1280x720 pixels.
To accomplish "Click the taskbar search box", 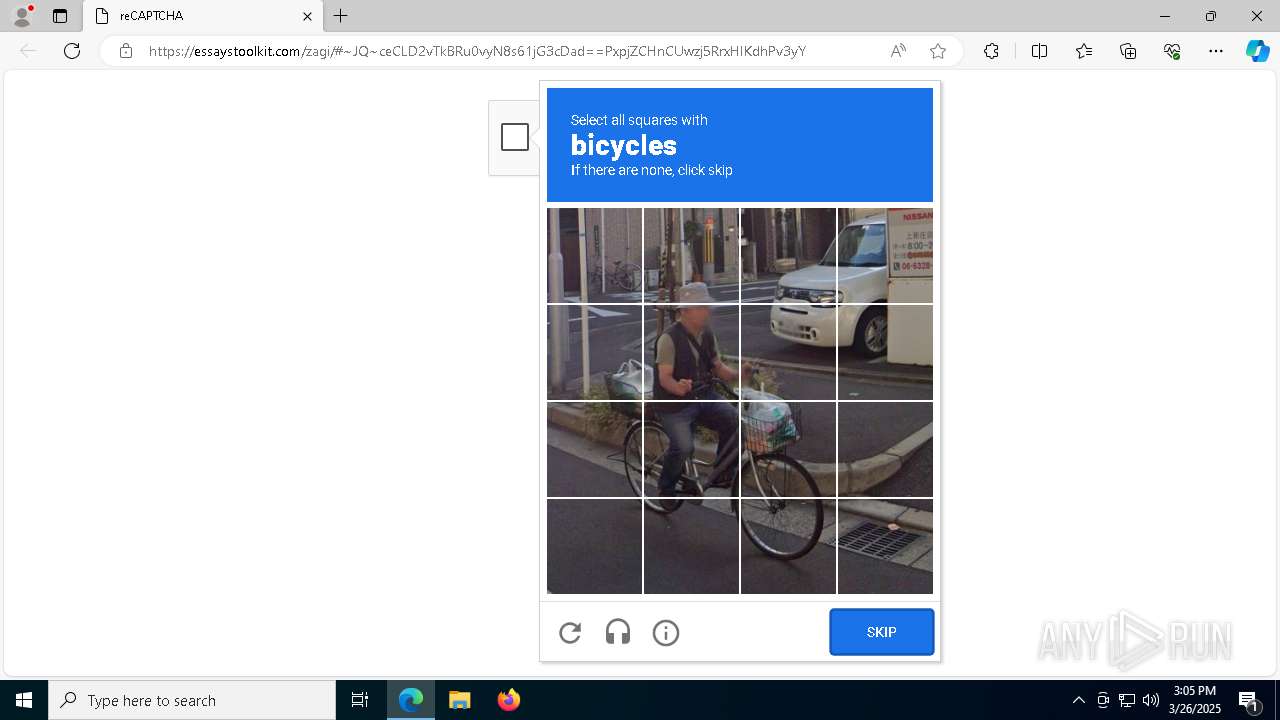I will coord(192,700).
